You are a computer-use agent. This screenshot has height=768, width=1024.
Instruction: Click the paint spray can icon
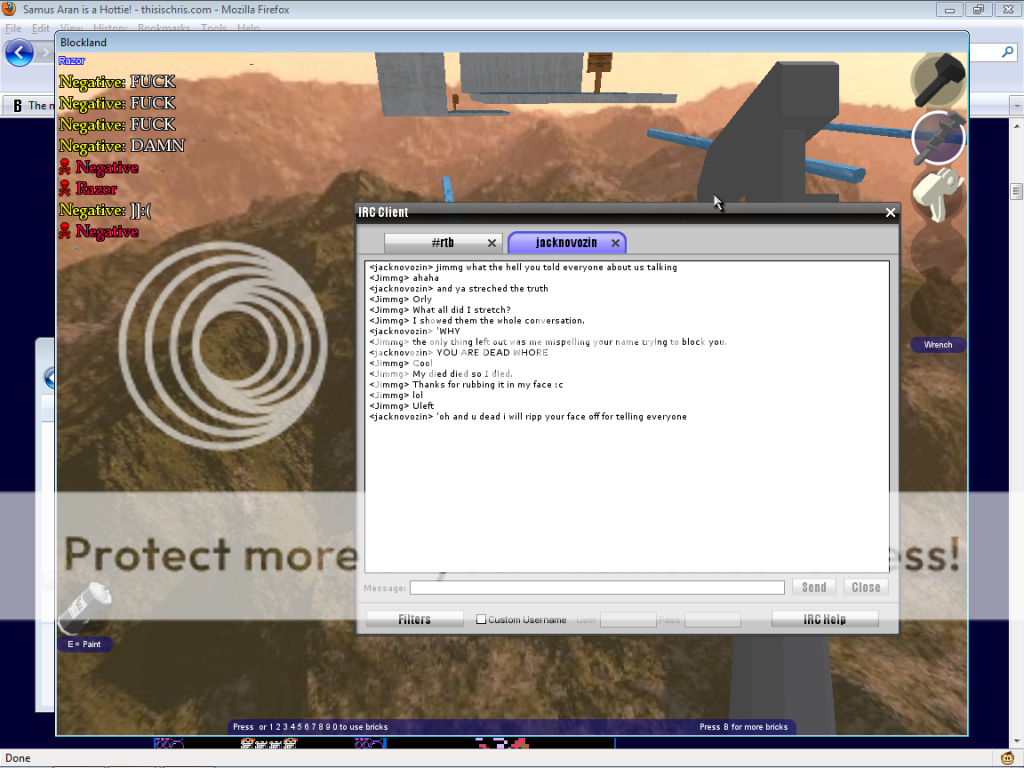[x=84, y=607]
